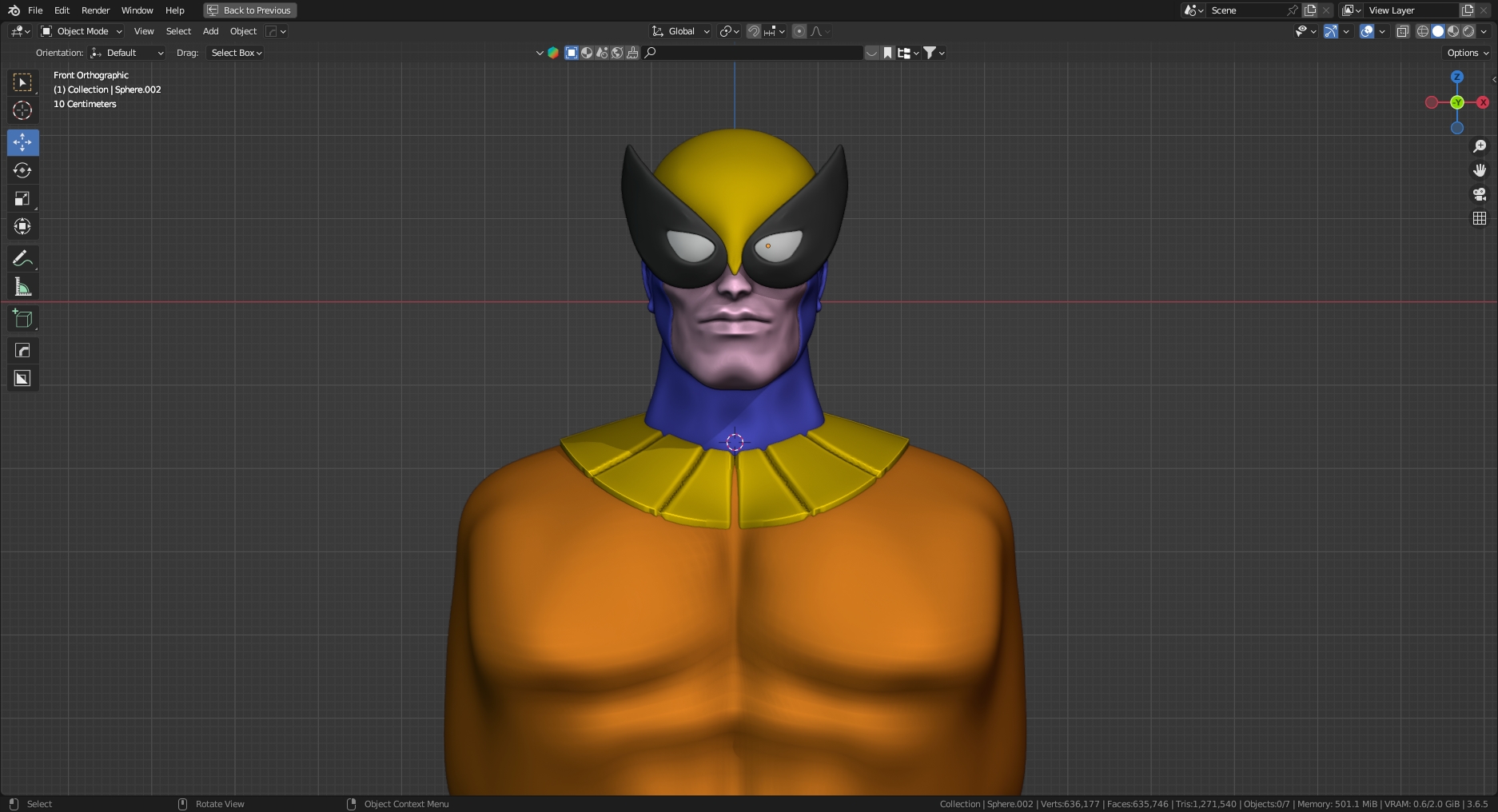Toggle snapping magnet icon
The width and height of the screenshot is (1498, 812).
coord(754,31)
